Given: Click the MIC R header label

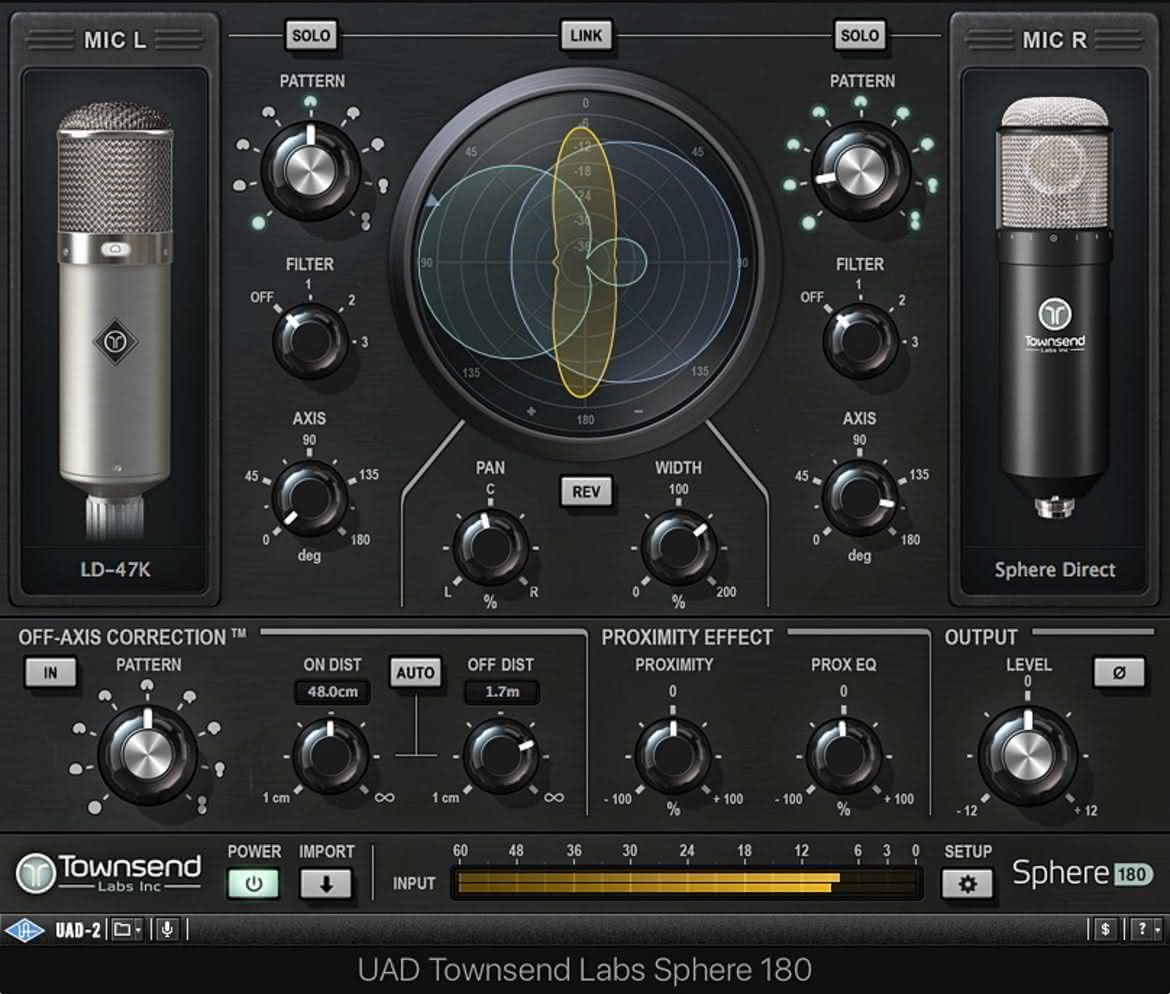Looking at the screenshot, I should tap(1054, 40).
